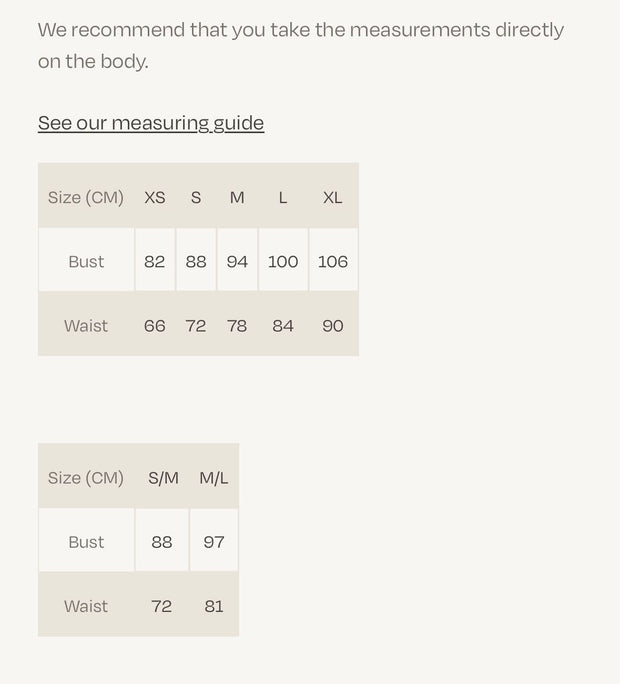Viewport: 620px width, 684px height.
Task: Click the Bust value 106 cell
Action: (x=333, y=261)
